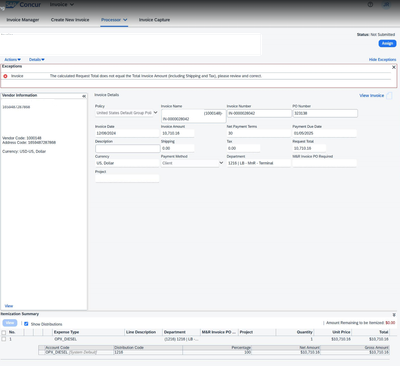Open the Actions dropdown menu

[12, 60]
